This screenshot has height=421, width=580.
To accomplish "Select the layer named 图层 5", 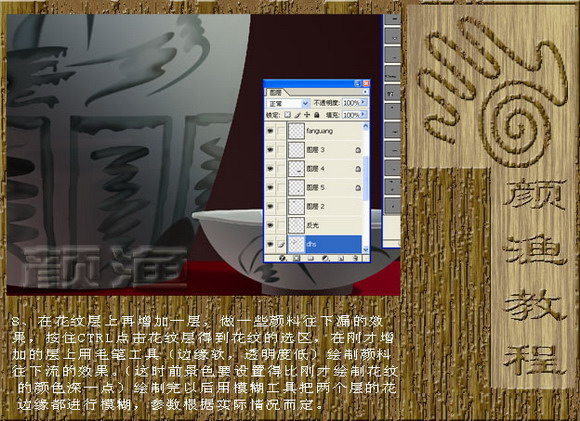I will pos(316,188).
